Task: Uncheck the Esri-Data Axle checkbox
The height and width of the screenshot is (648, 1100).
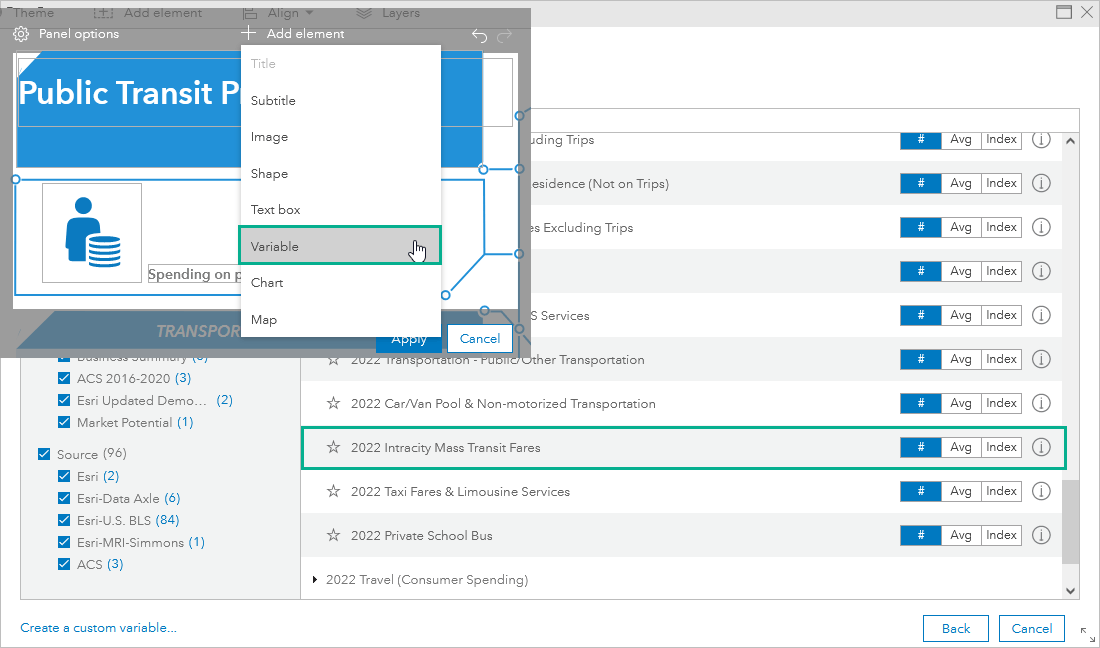Action: pyautogui.click(x=63, y=498)
